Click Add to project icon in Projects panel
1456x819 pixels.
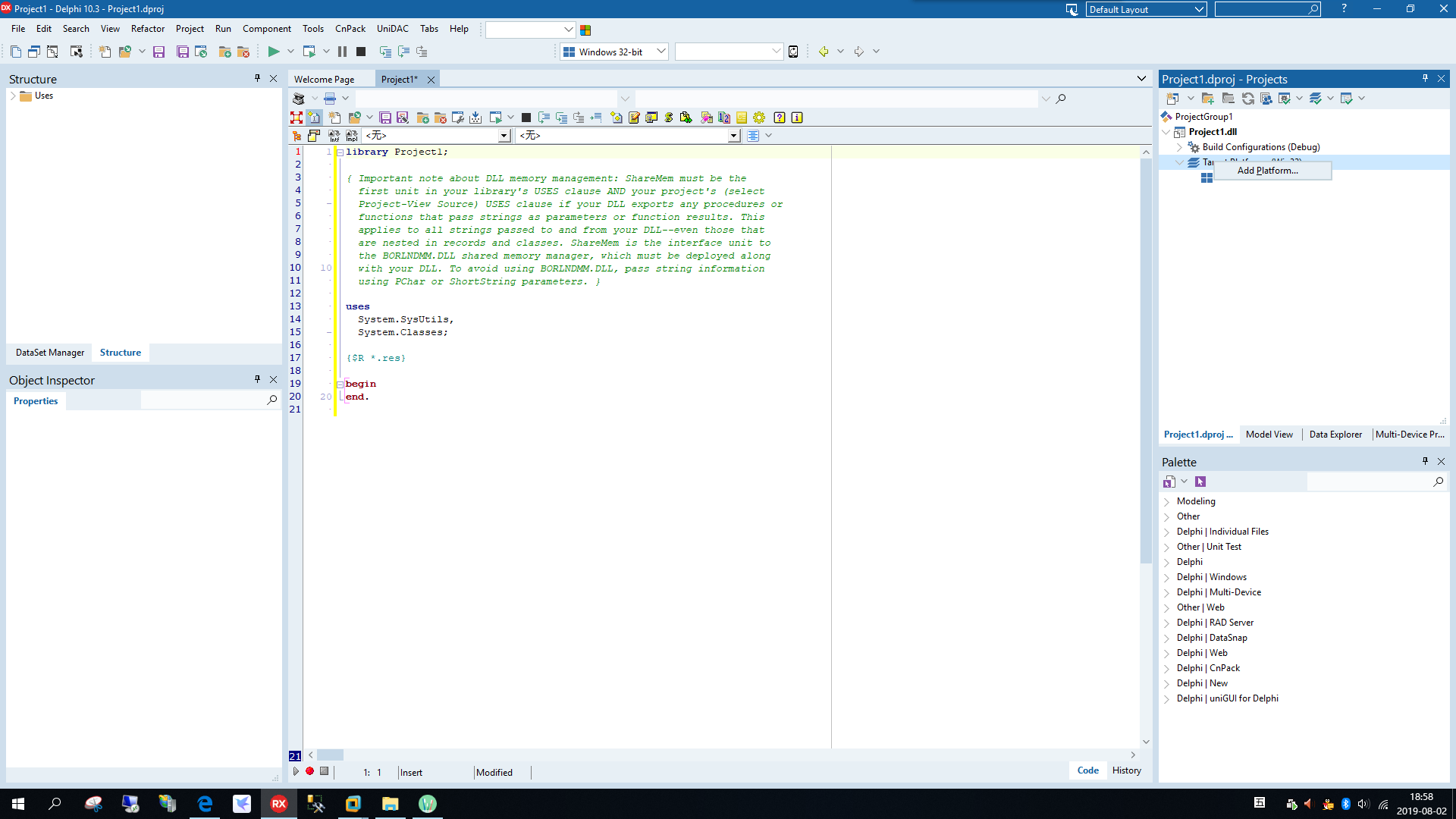pos(1208,99)
